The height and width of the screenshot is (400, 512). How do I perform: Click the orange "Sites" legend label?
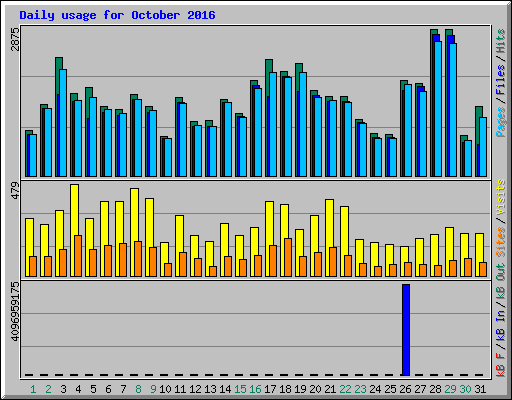501,242
